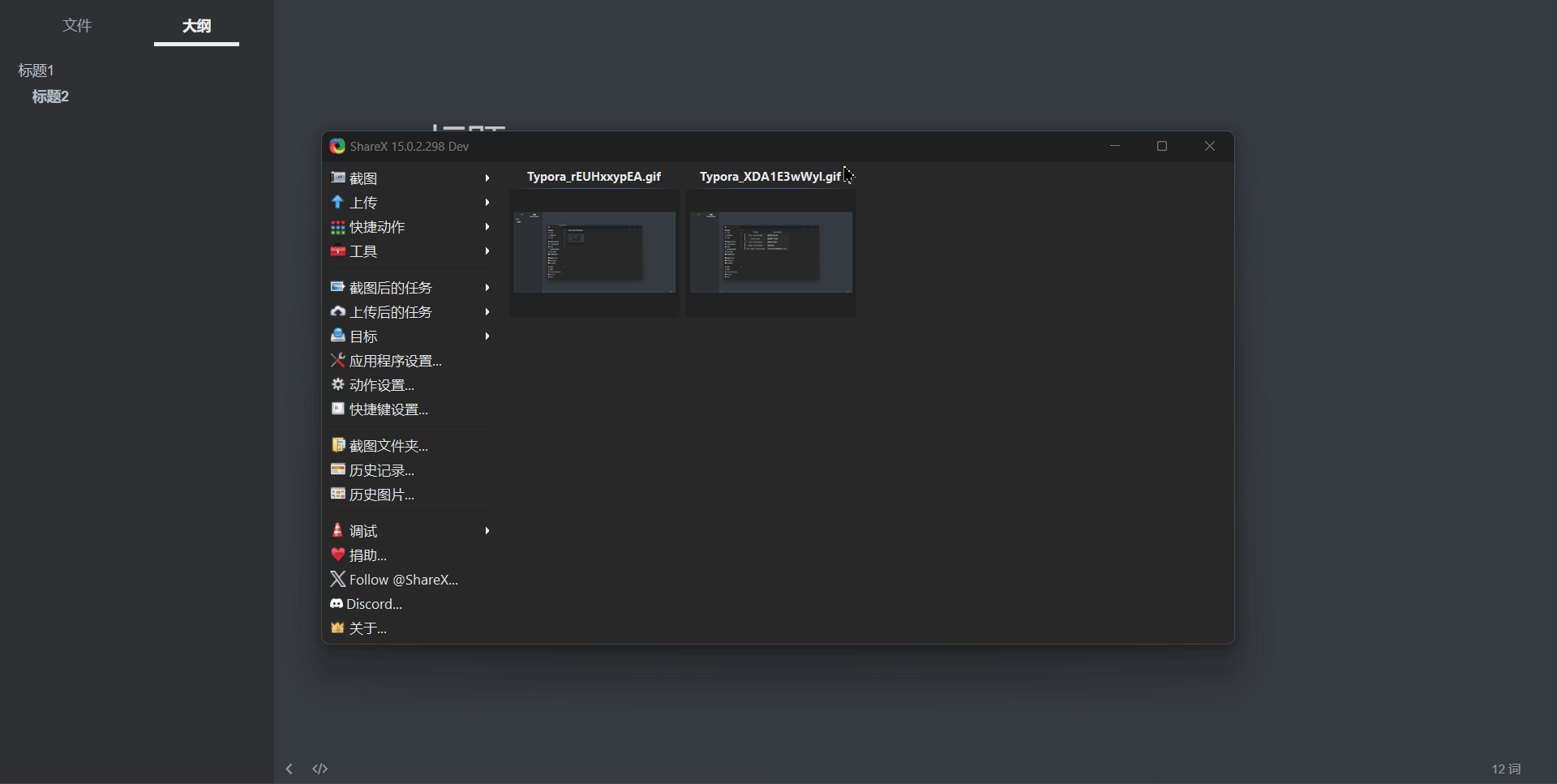1557x784 pixels.
Task: Click the 快捷动作 grid icon
Action: click(338, 227)
